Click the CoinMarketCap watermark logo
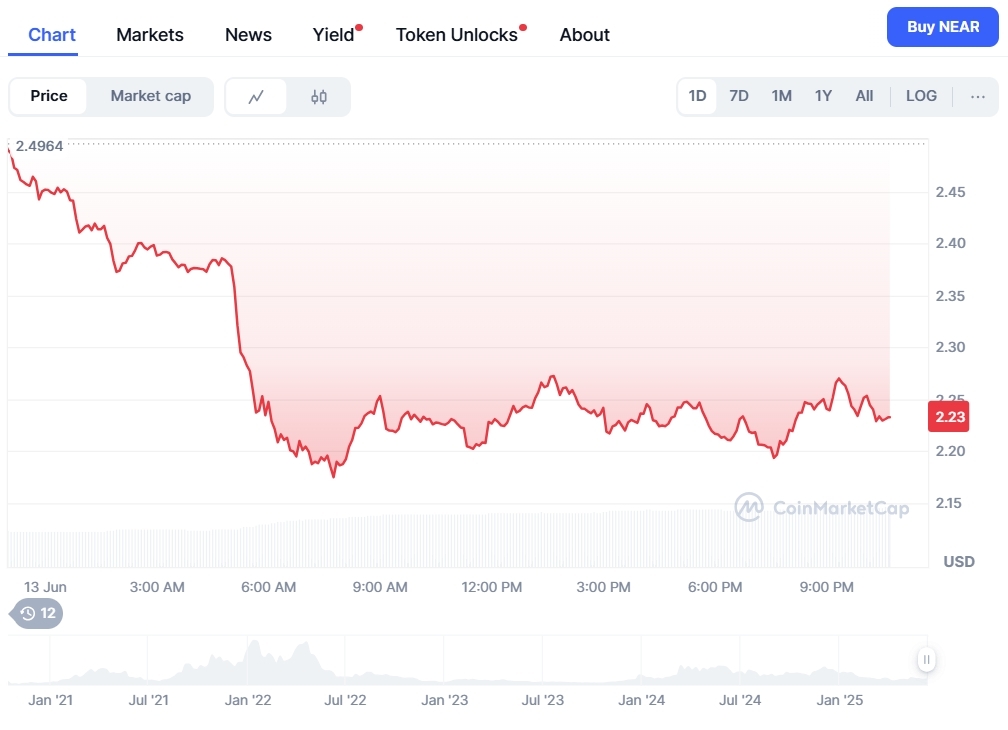This screenshot has height=730, width=1008. pyautogui.click(x=822, y=508)
